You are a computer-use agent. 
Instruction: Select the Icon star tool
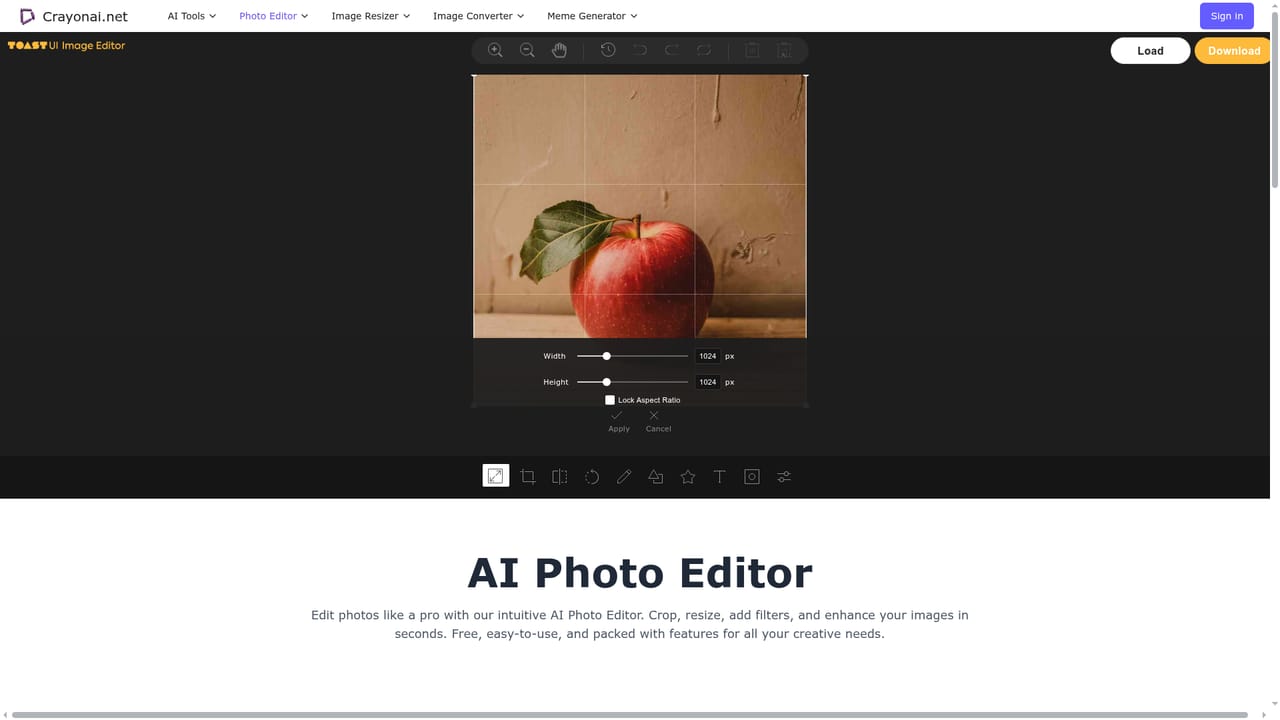(x=688, y=477)
